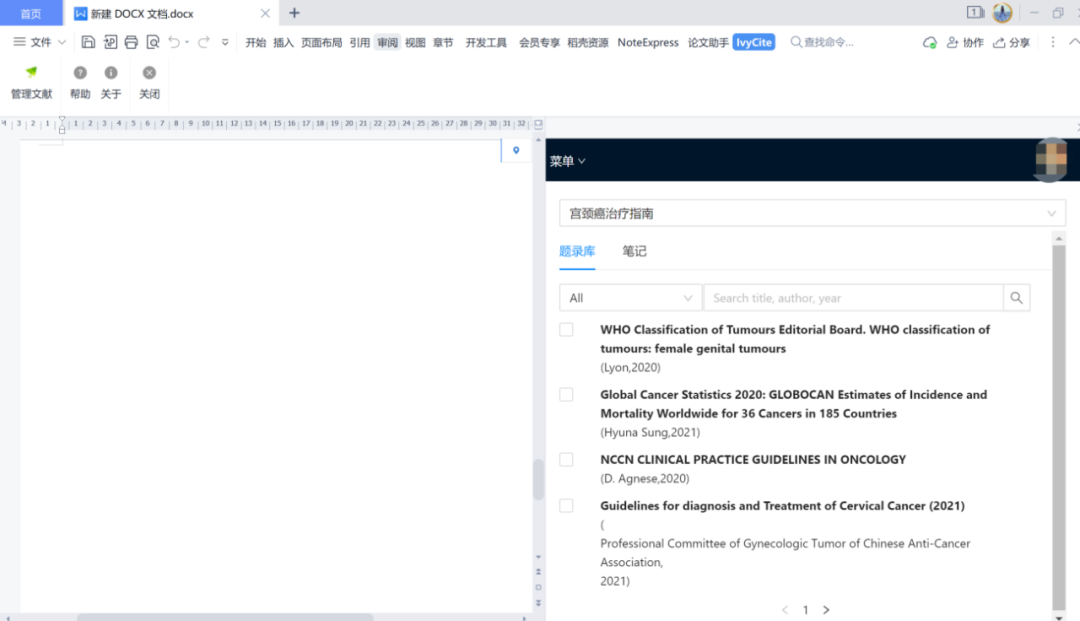Open a new tab with plus icon
Screen dimensions: 1080x621
(x=294, y=13)
